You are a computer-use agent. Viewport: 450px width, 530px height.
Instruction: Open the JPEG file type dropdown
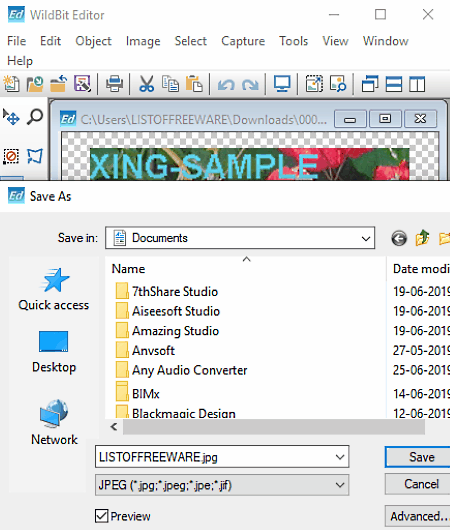tap(222, 485)
